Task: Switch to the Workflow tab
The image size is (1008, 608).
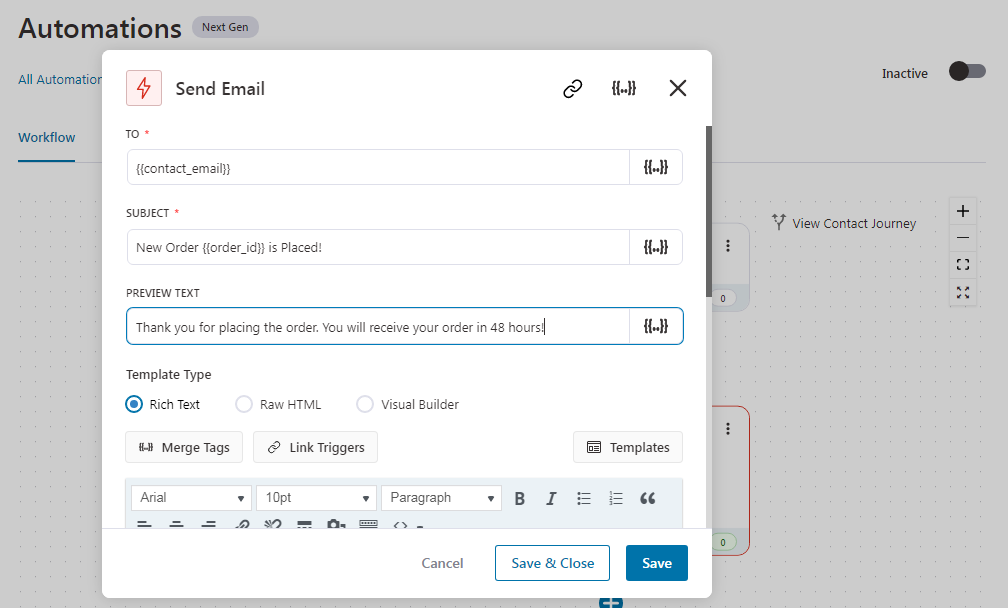Action: [x=46, y=138]
